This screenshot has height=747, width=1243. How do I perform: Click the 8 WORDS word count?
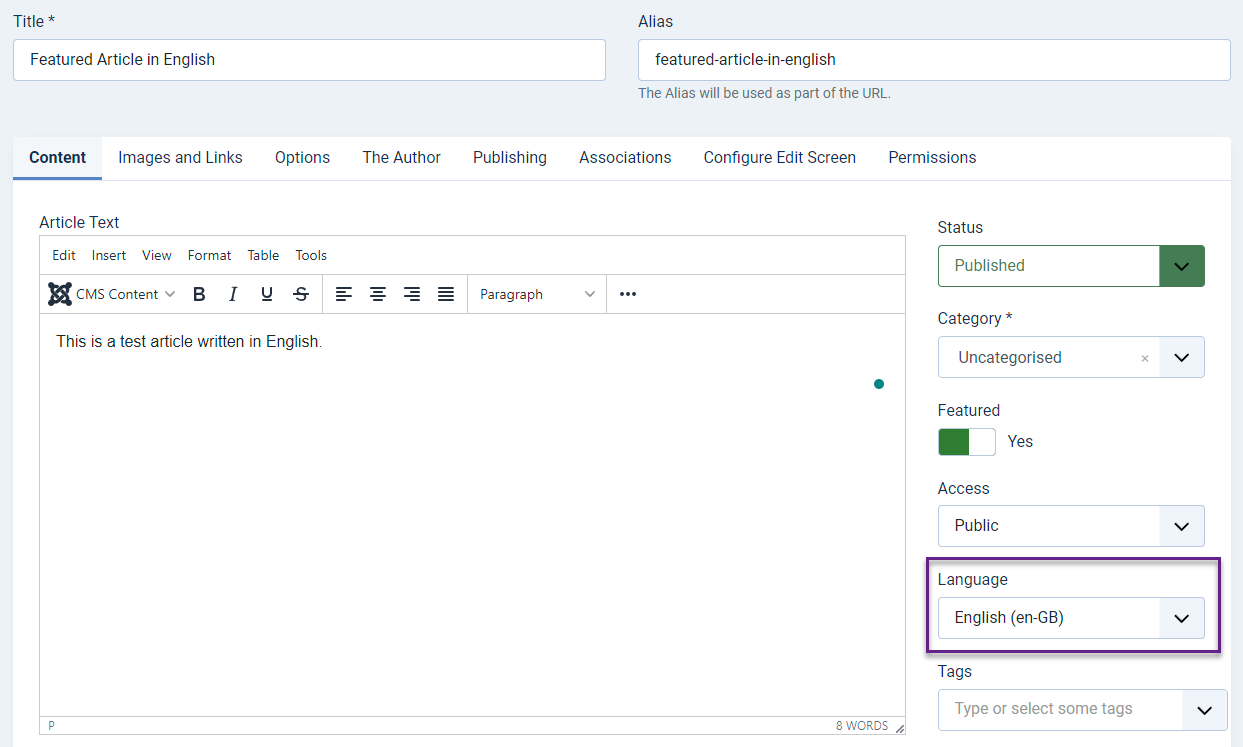click(x=862, y=726)
